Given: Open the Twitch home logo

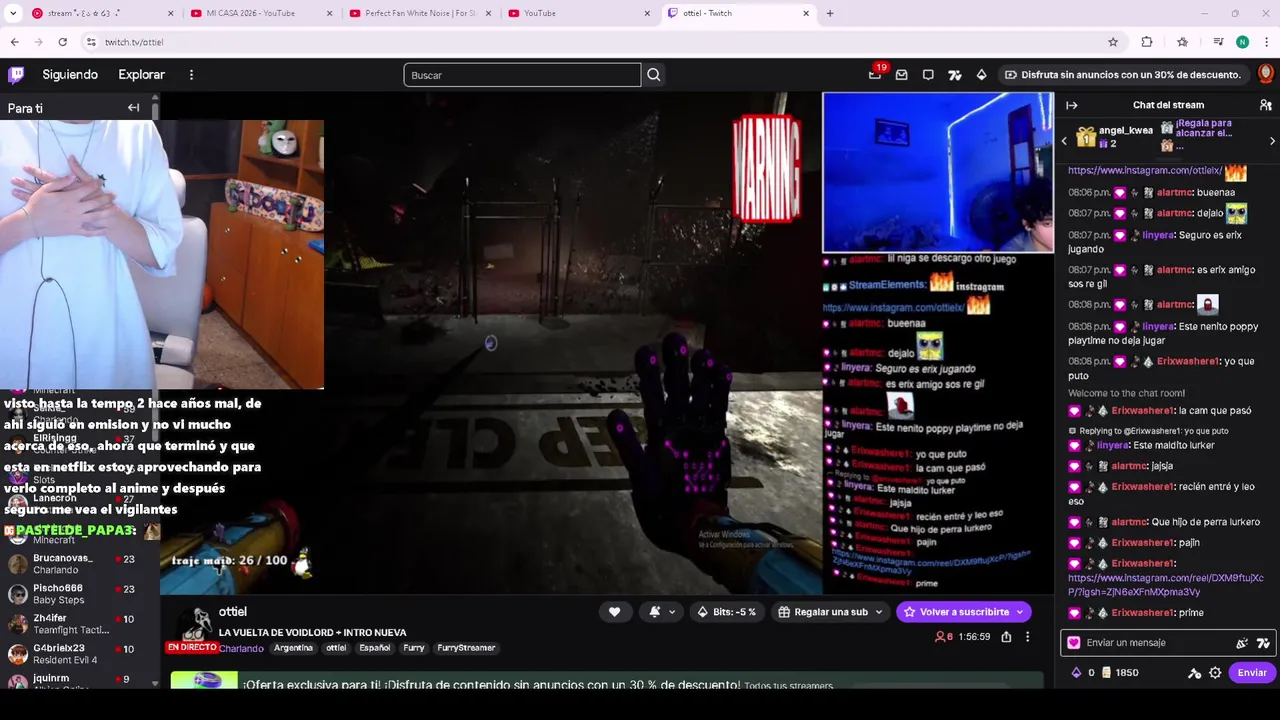Looking at the screenshot, I should [16, 74].
